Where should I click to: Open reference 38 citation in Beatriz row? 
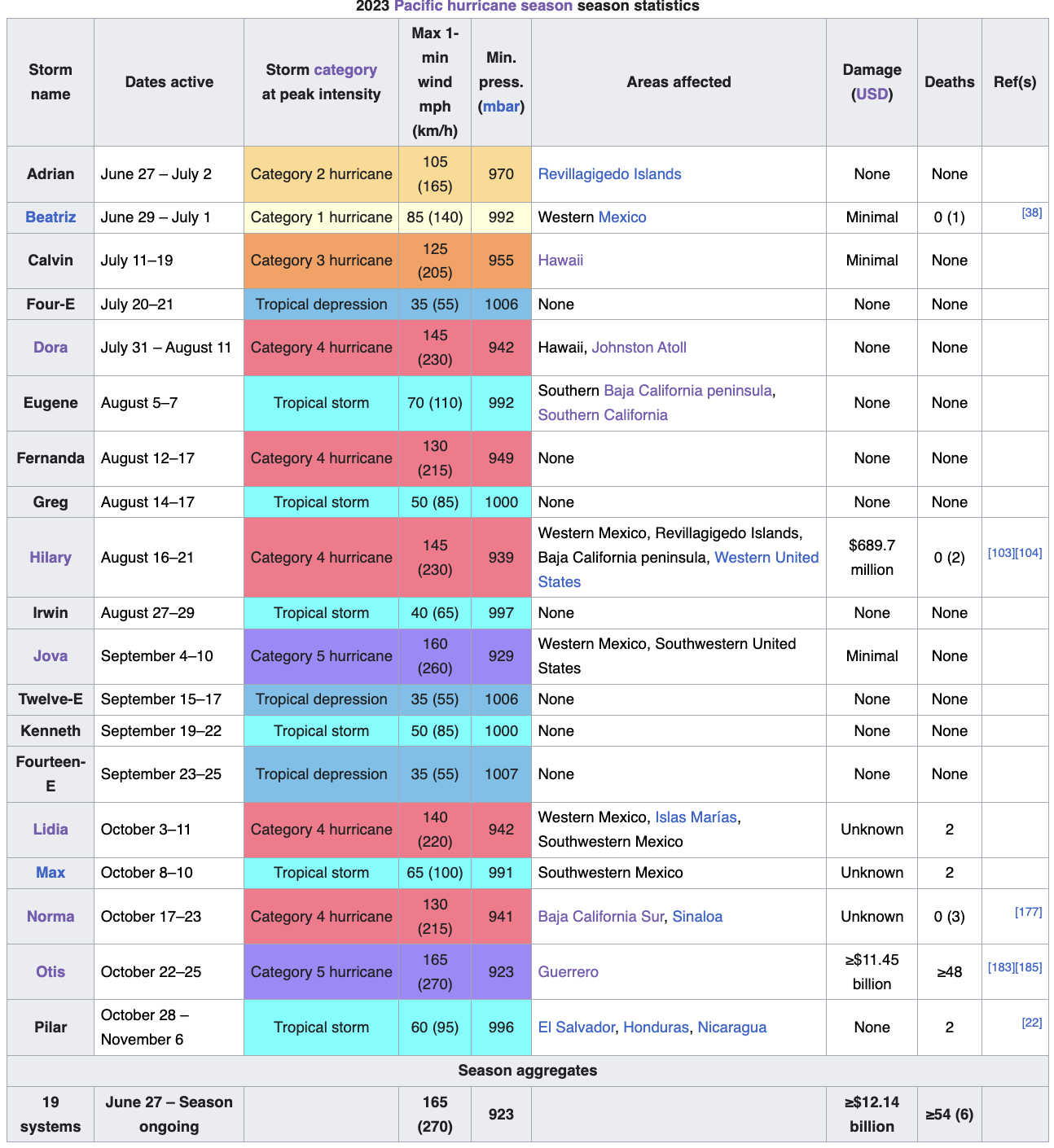click(1031, 213)
